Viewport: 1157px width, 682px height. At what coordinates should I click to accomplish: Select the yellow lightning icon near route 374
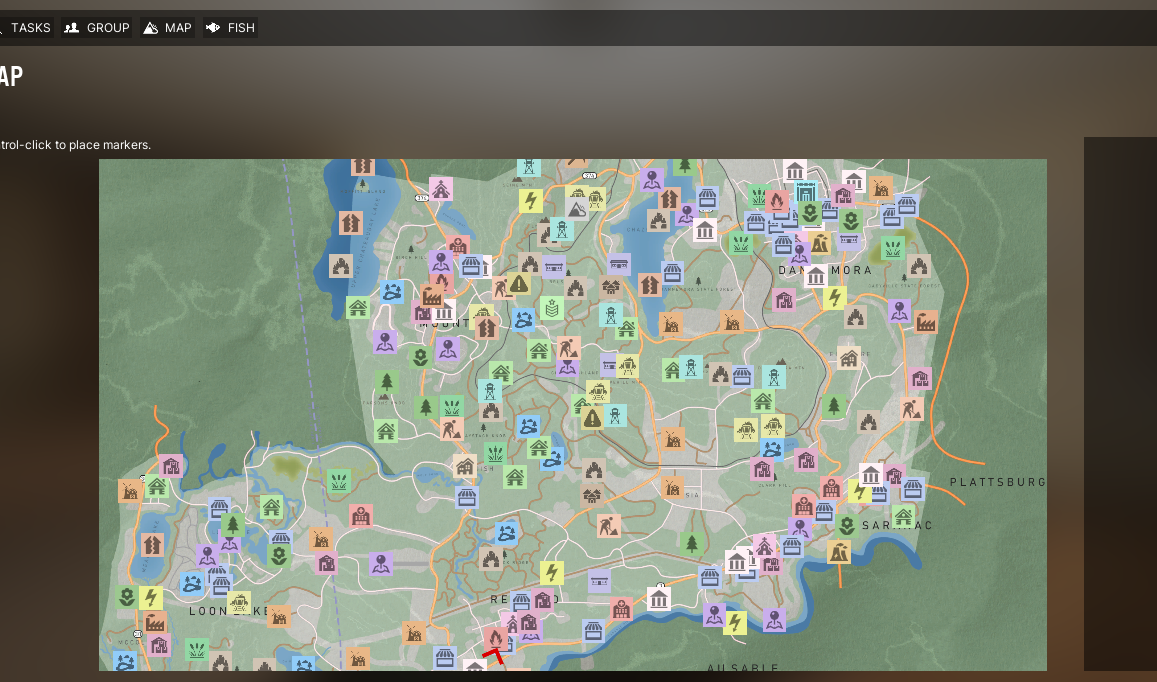(x=531, y=200)
